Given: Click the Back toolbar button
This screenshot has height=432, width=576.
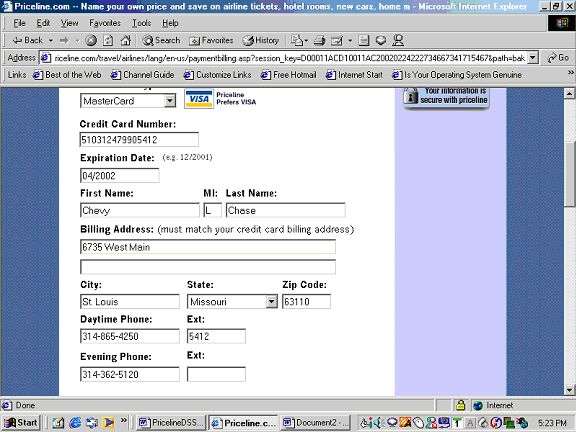Looking at the screenshot, I should pyautogui.click(x=28, y=40).
